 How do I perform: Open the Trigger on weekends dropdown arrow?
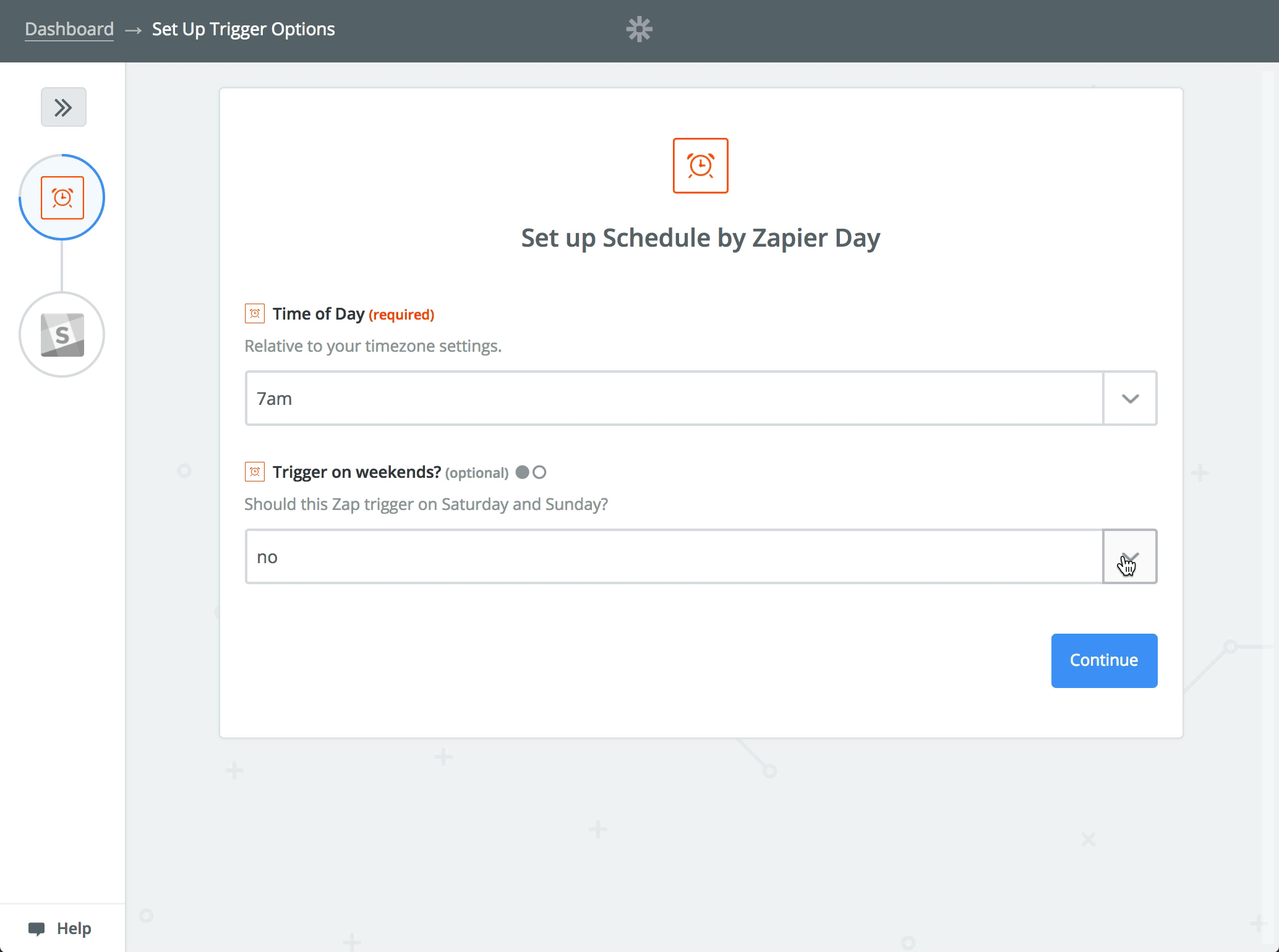coord(1130,556)
